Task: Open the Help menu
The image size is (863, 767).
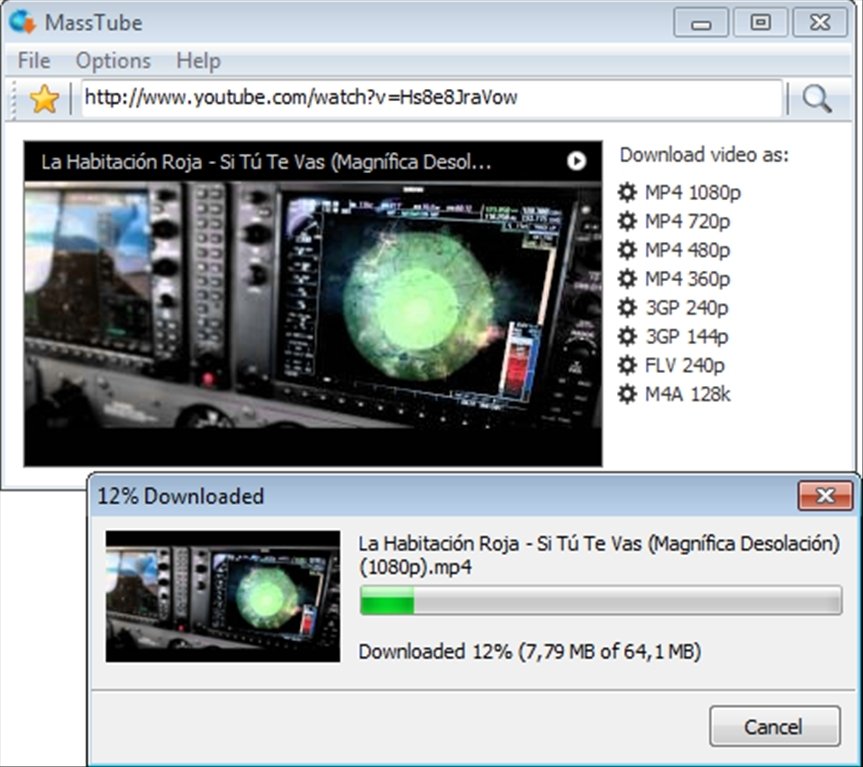Action: click(198, 61)
